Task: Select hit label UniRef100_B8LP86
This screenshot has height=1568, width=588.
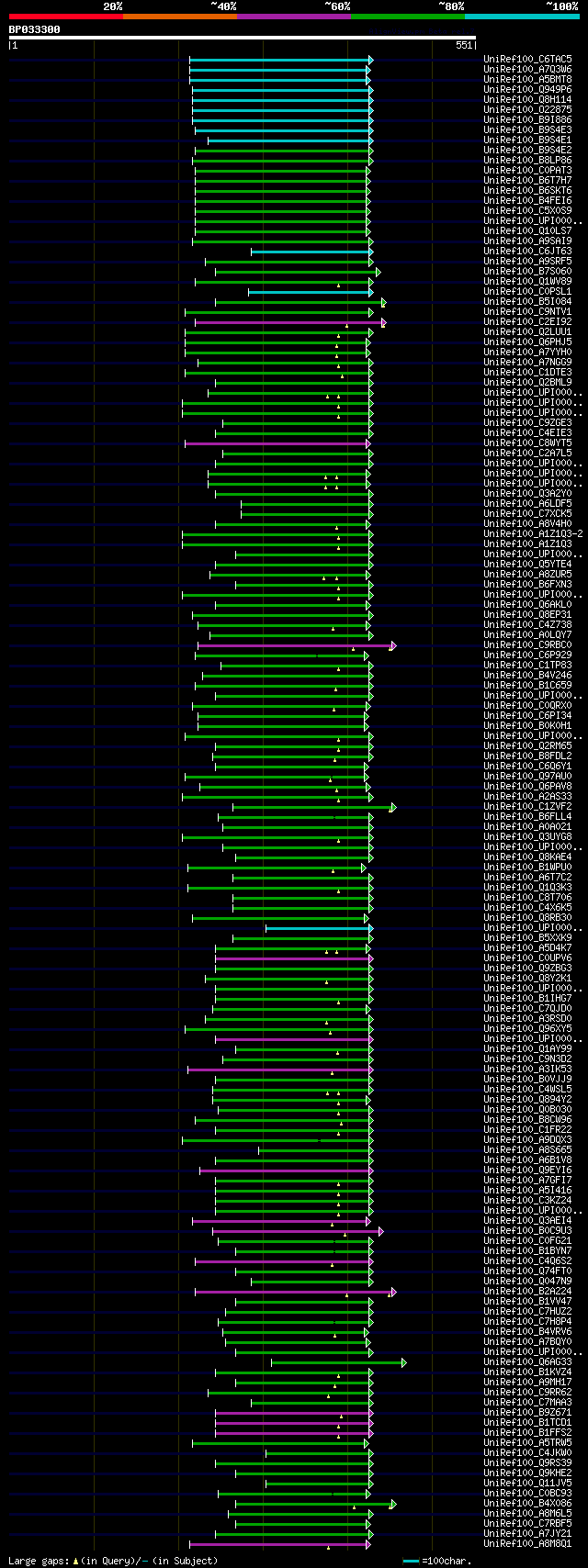Action: tap(527, 161)
